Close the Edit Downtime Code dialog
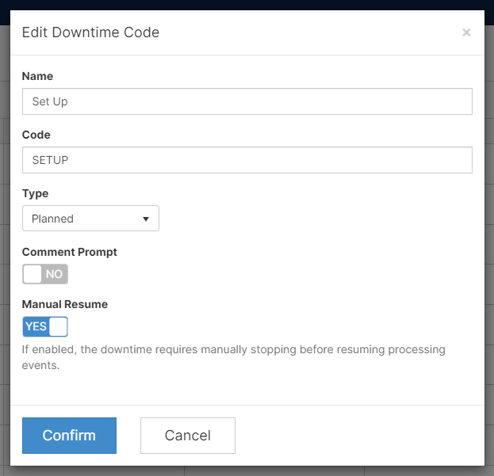 click(x=466, y=32)
